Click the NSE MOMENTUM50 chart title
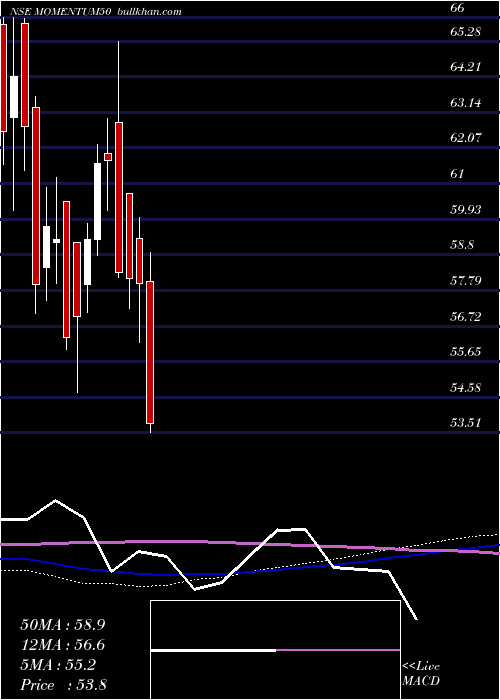 point(61,12)
